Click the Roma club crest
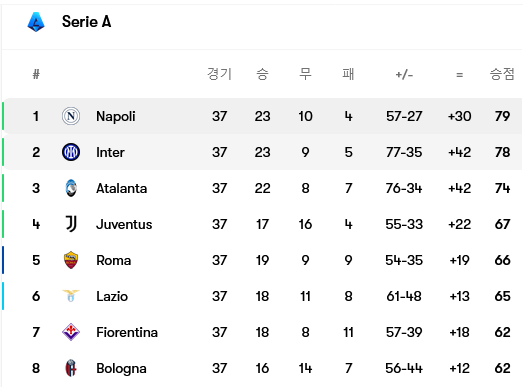The image size is (523, 387). click(71, 260)
